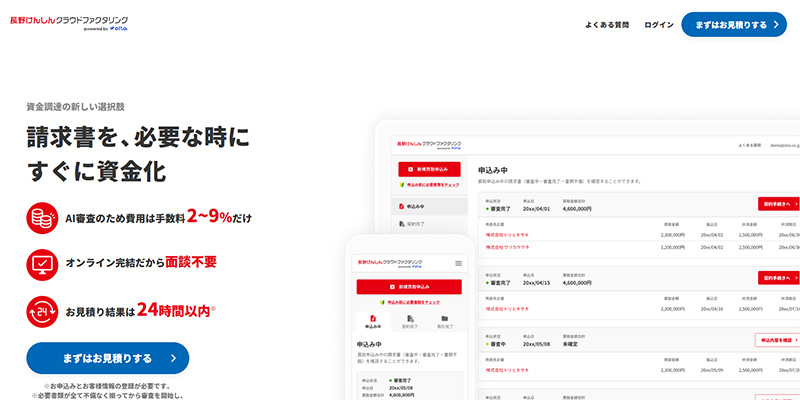This screenshot has width=800, height=400.
Task: Click よくある質問 in desktop mockup header
Action: click(749, 145)
